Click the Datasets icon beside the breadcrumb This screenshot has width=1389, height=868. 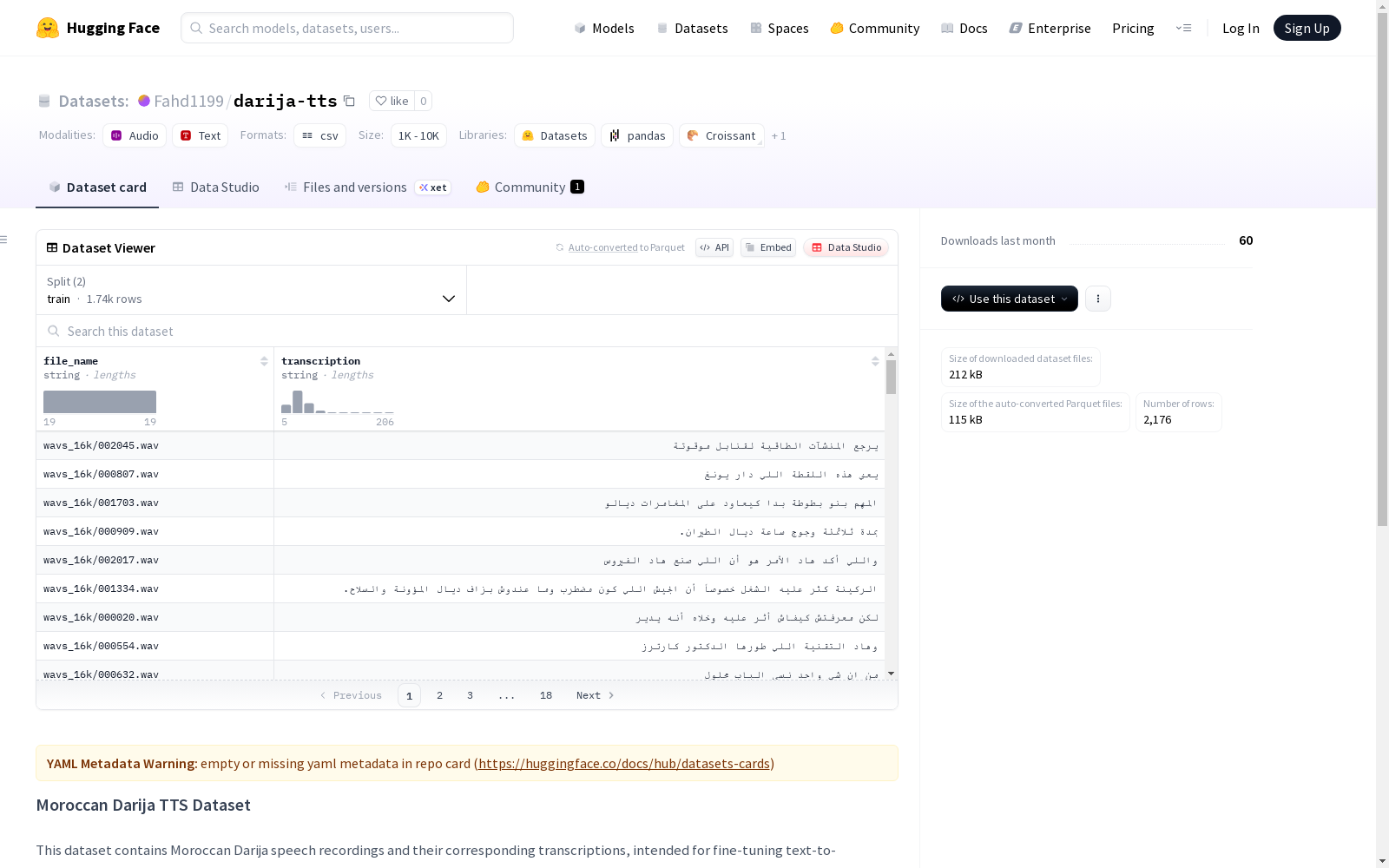click(44, 101)
